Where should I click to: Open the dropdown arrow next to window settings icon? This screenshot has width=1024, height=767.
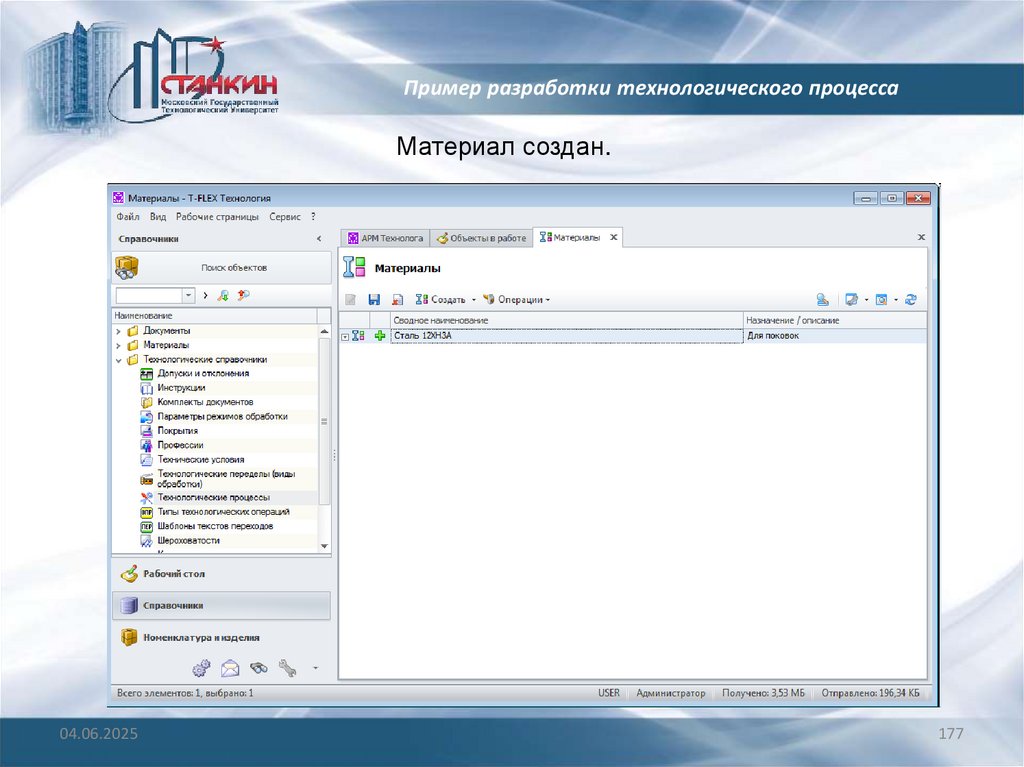(867, 300)
